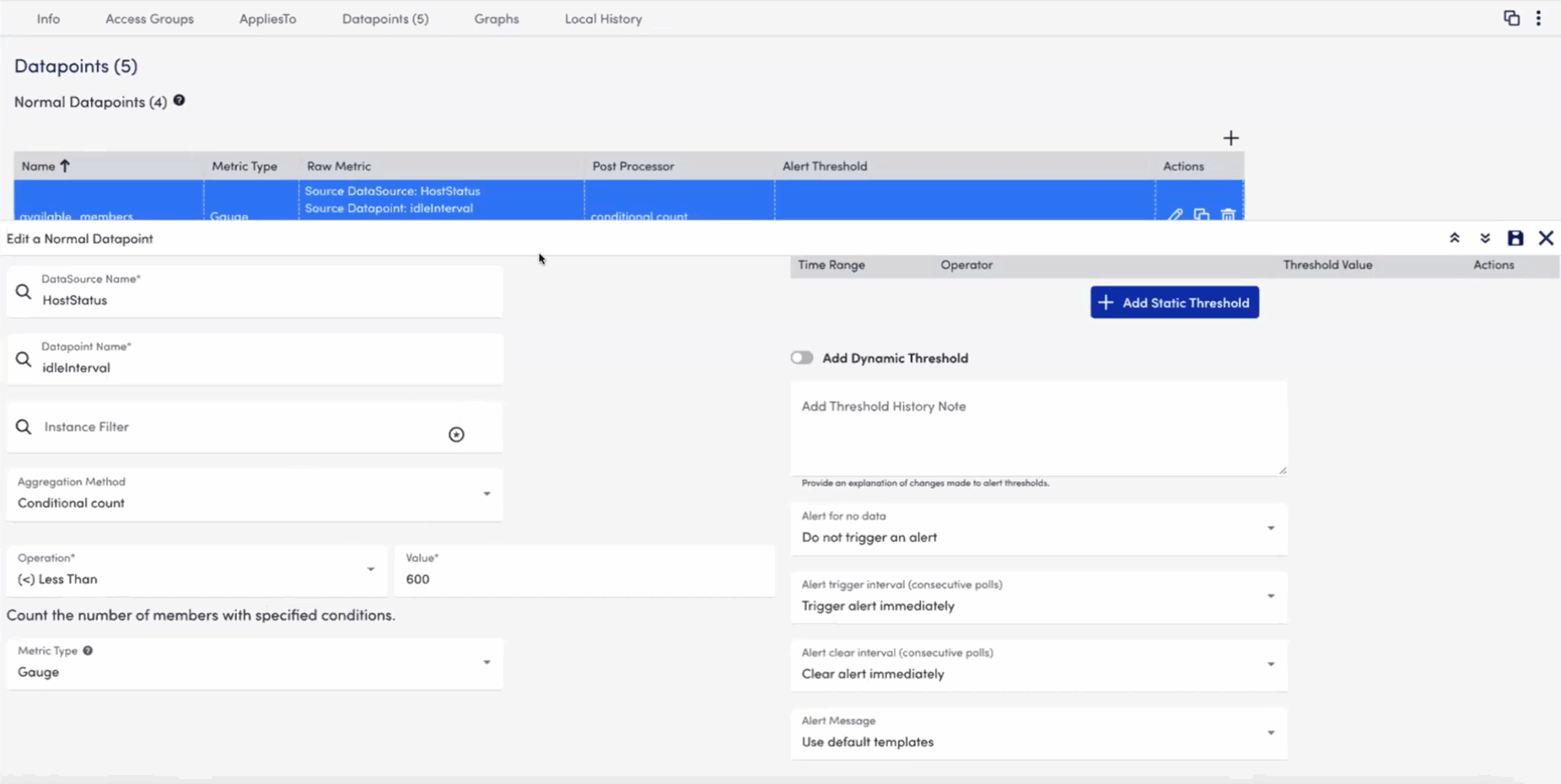This screenshot has width=1561, height=784.
Task: Click the Operator threshold column header
Action: (966, 265)
